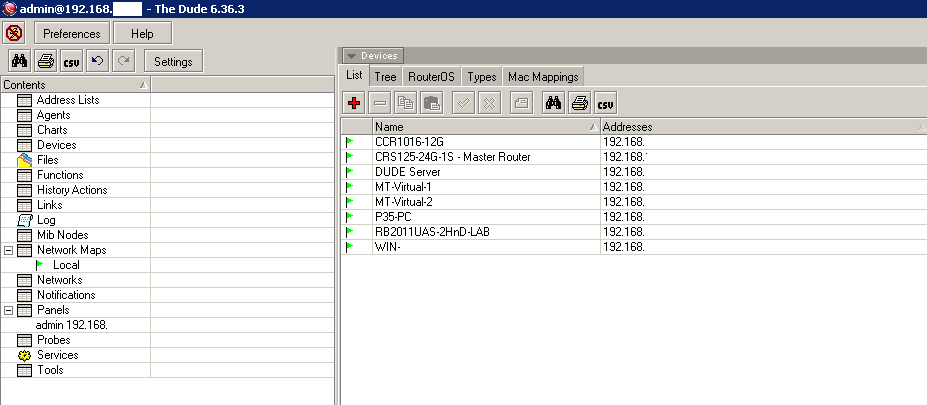Click the find binoculars in Contents toolbar
The height and width of the screenshot is (405, 927).
(x=21, y=61)
